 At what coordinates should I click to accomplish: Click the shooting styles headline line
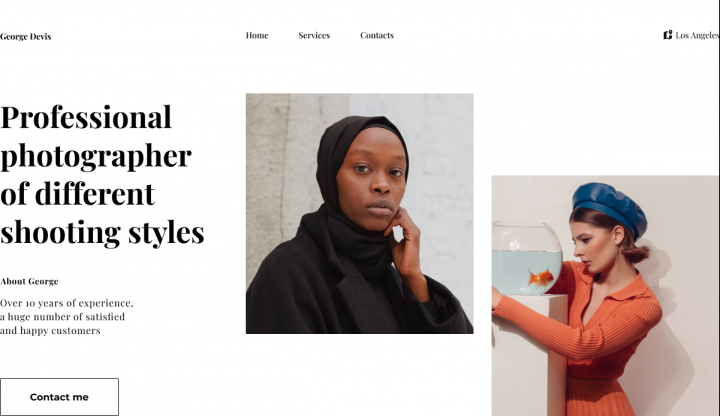[102, 233]
